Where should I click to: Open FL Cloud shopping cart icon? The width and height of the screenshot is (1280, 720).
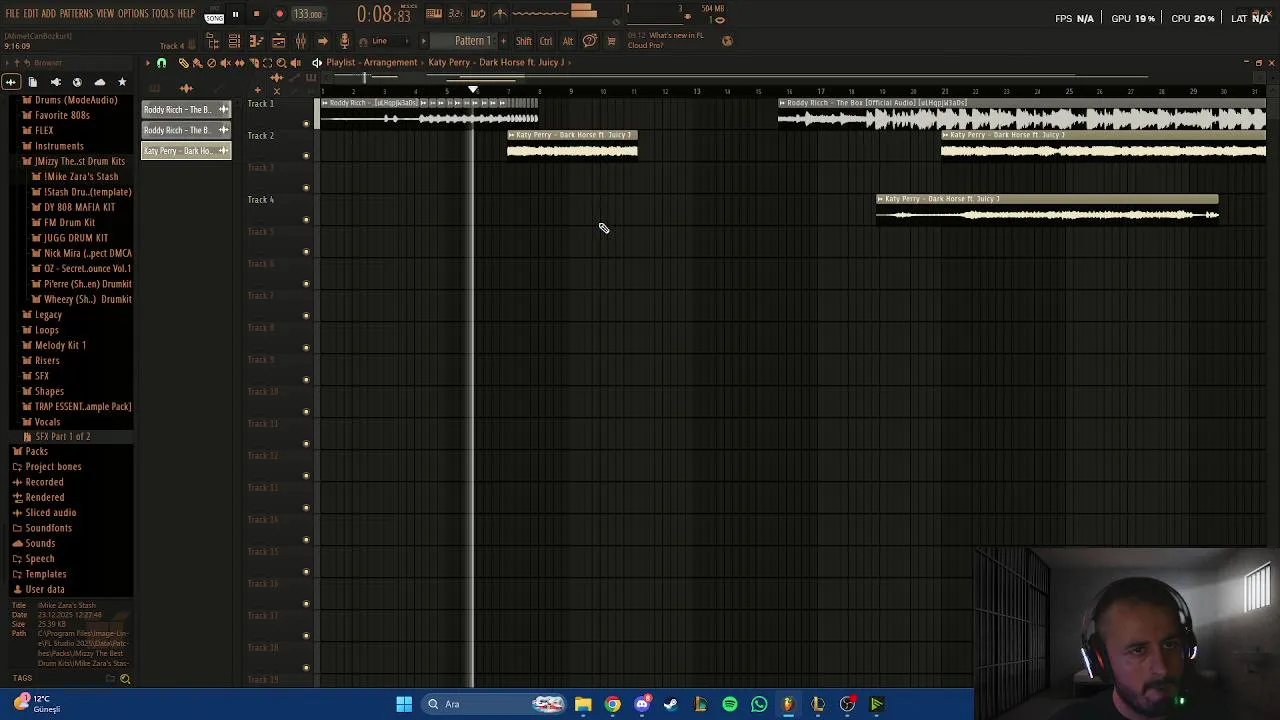click(611, 41)
